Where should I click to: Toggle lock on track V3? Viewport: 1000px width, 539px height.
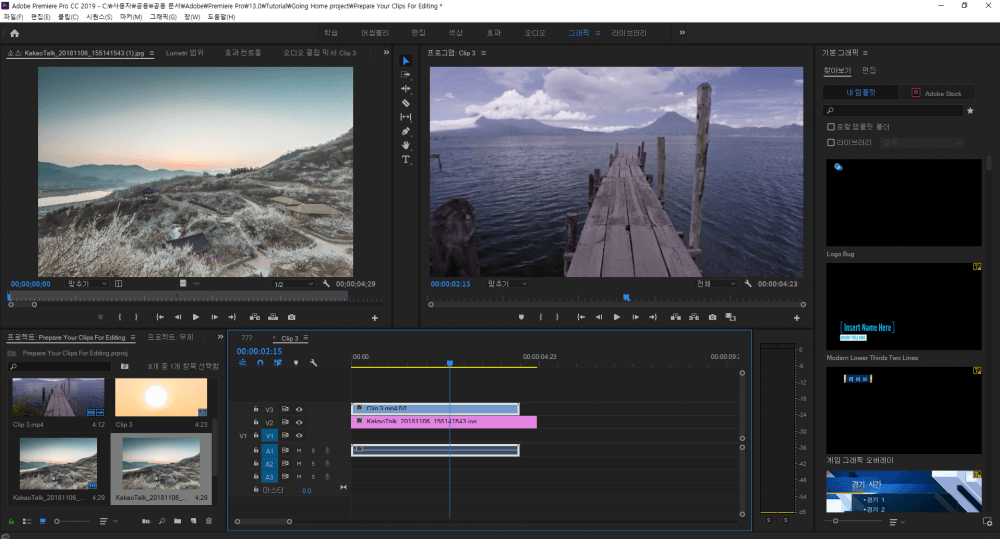[256, 410]
